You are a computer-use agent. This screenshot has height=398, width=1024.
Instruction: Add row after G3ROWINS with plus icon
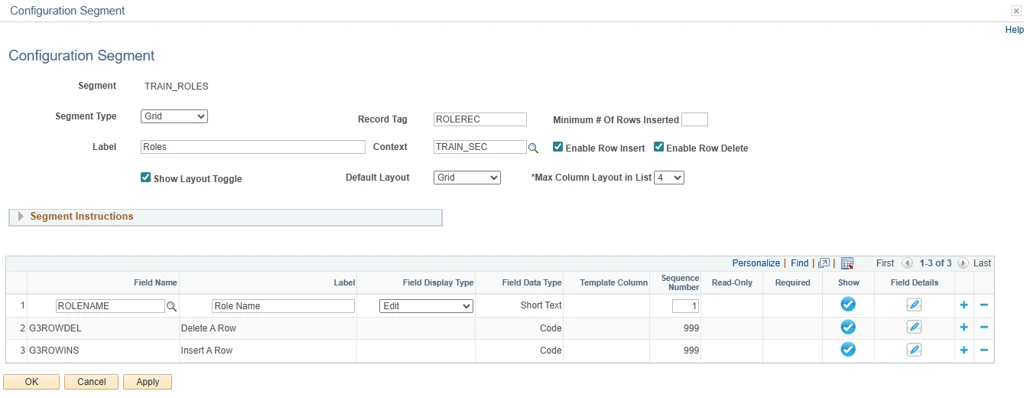[x=964, y=350]
